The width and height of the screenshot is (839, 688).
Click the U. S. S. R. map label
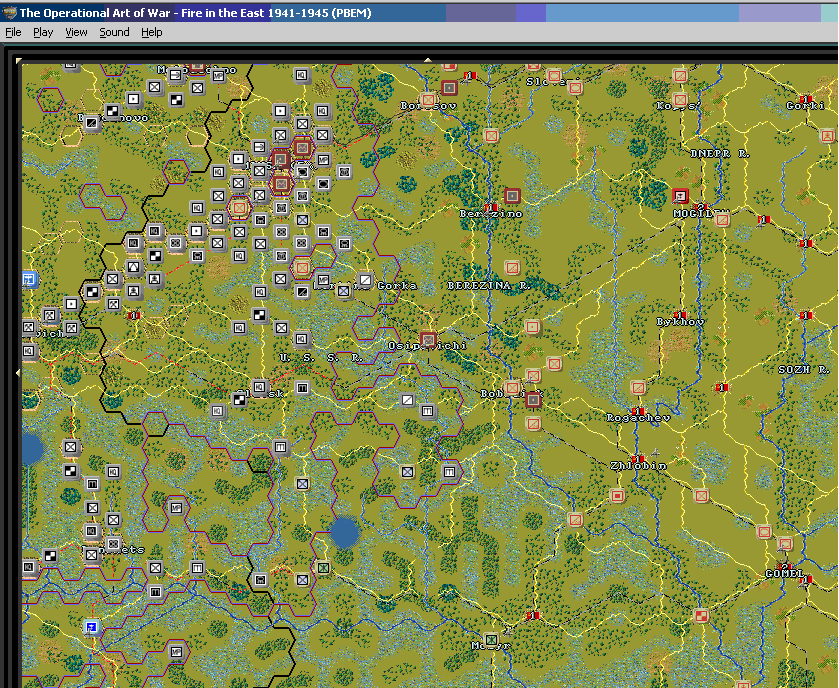tap(321, 357)
